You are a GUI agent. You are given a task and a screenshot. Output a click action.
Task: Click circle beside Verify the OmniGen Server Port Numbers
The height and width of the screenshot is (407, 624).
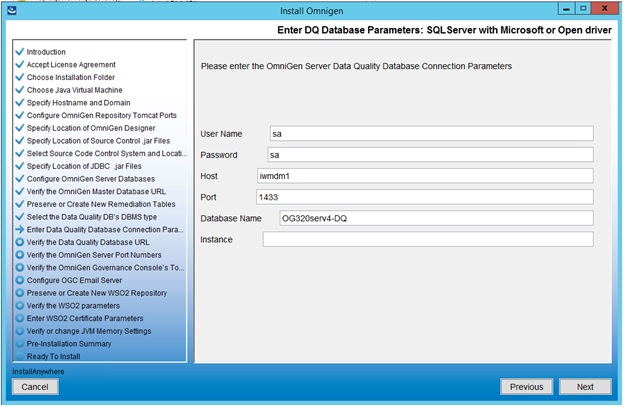tap(20, 255)
